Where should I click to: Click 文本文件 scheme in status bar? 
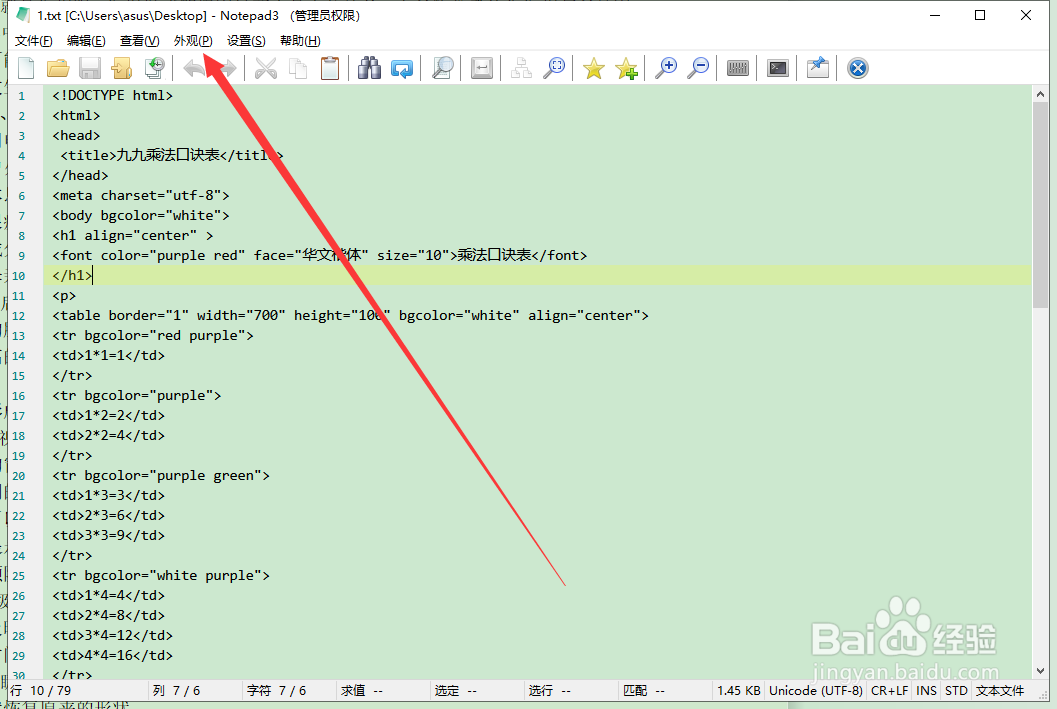point(1000,690)
